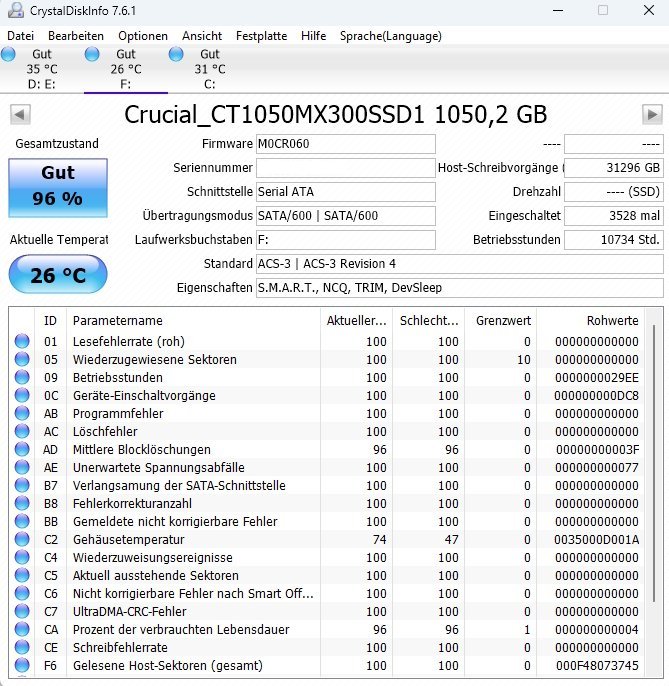Click the Eingeschaltet value 3528 mal
Screen dimensions: 669x686
[614, 216]
